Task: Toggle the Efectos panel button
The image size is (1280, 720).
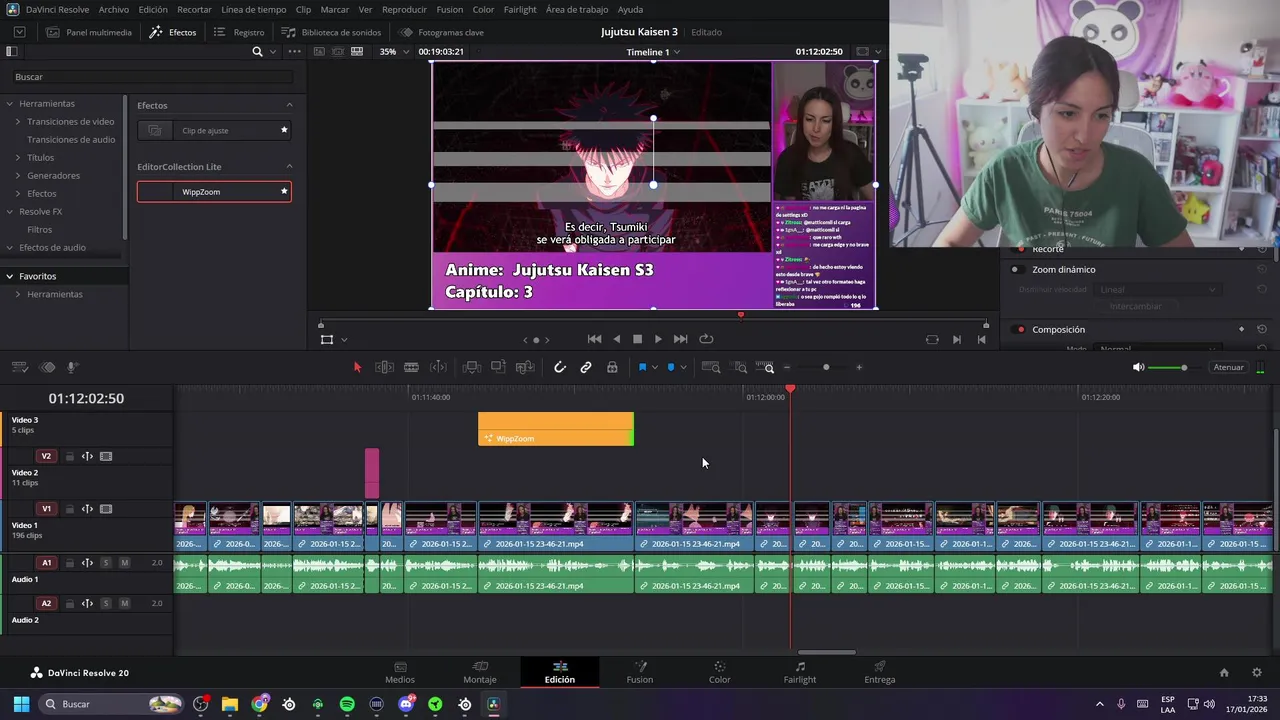Action: coord(173,32)
